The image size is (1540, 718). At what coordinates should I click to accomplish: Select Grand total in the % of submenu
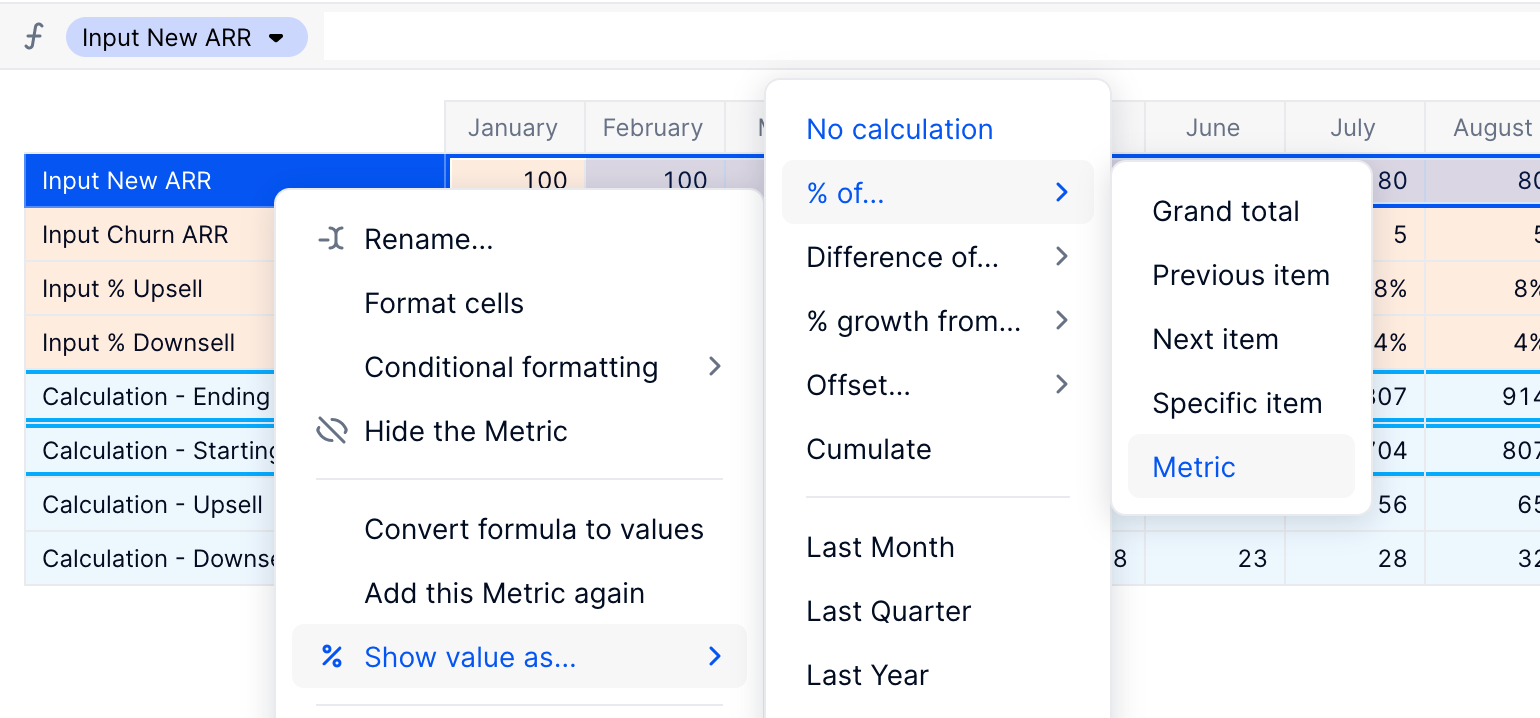click(x=1226, y=211)
